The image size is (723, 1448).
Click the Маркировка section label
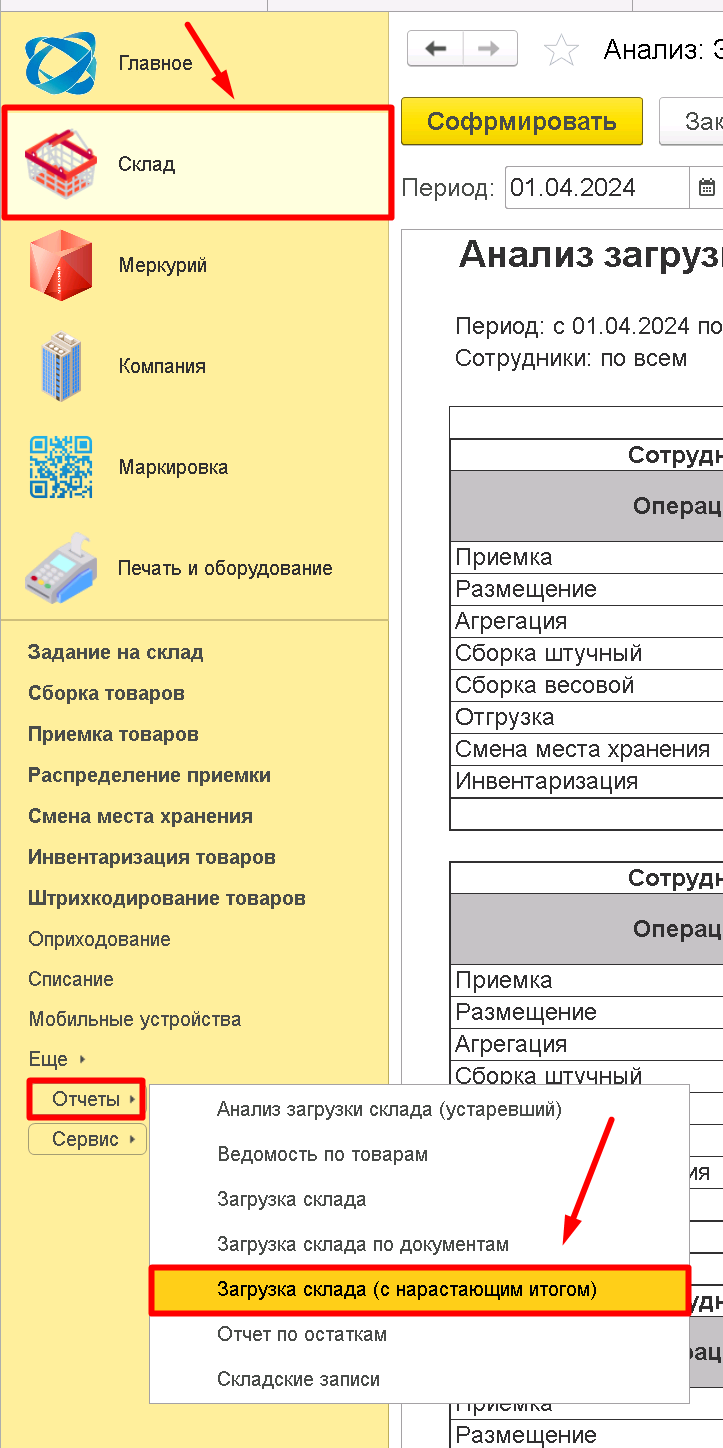[x=173, y=467]
